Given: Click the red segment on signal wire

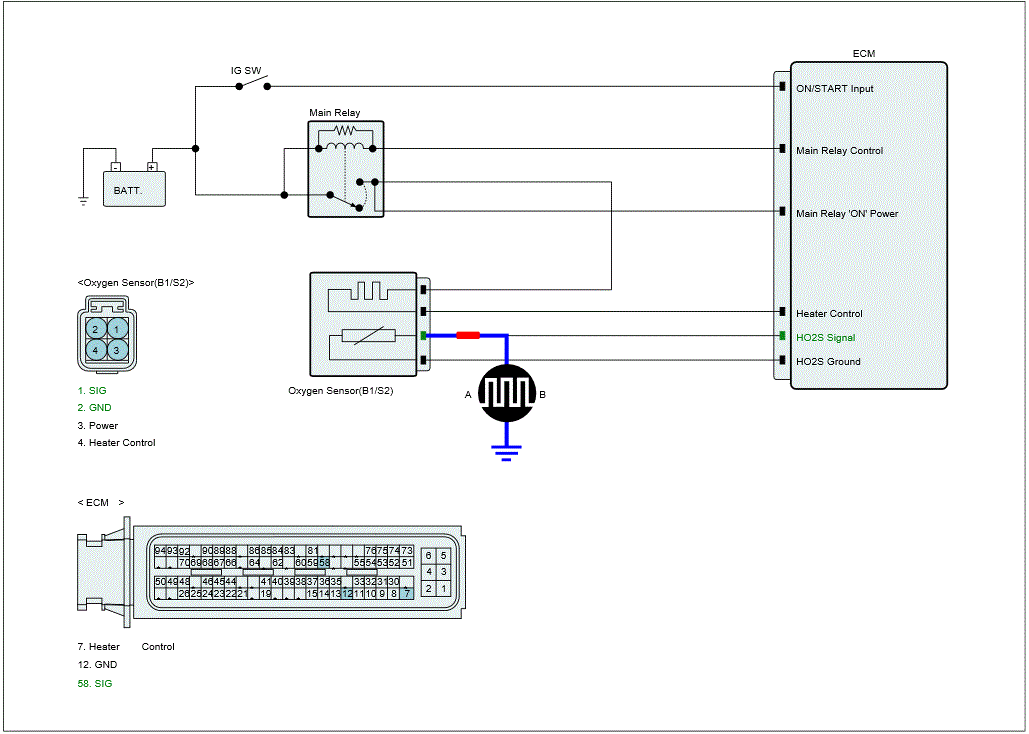Looking at the screenshot, I should 467,336.
